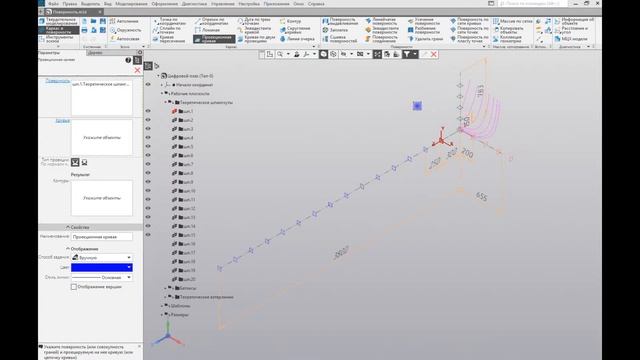Choose Сплайн по точкам tool
This screenshot has height=360, width=640.
167,30
